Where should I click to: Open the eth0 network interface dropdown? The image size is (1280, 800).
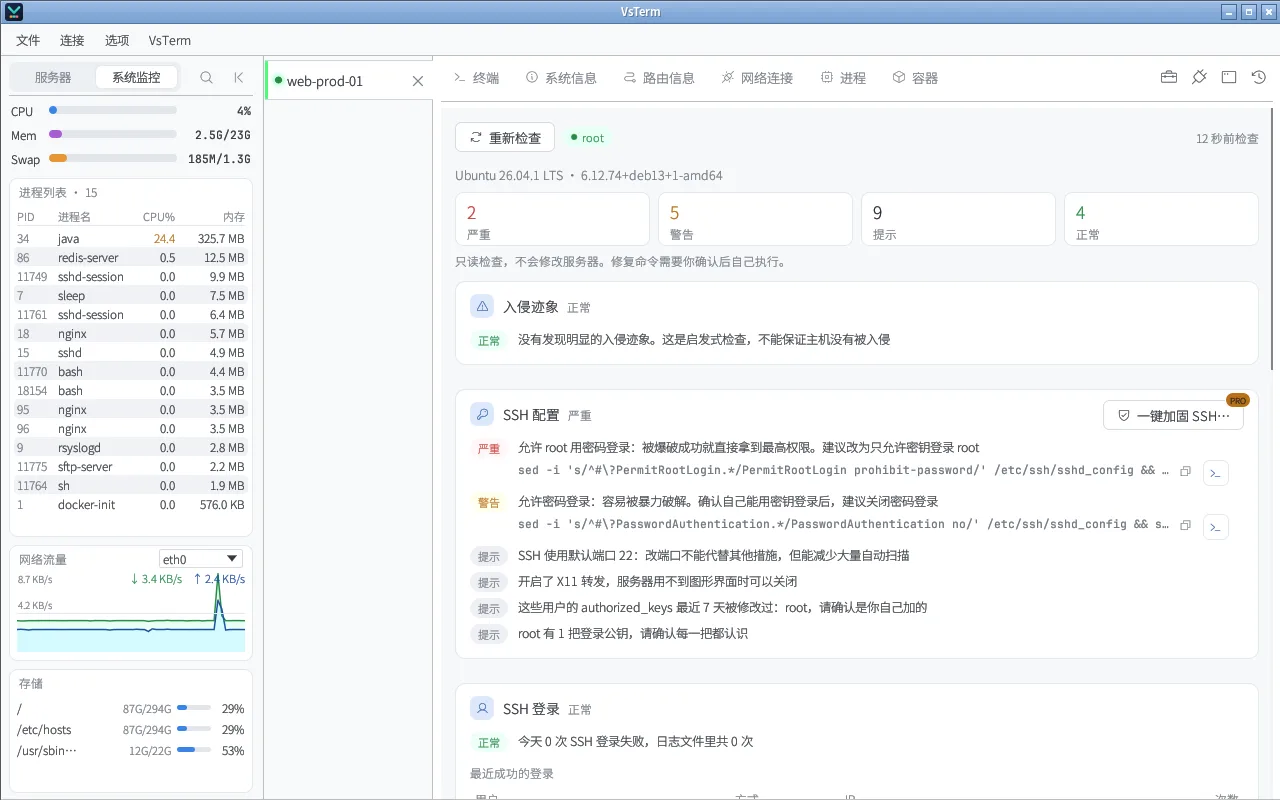pyautogui.click(x=201, y=559)
